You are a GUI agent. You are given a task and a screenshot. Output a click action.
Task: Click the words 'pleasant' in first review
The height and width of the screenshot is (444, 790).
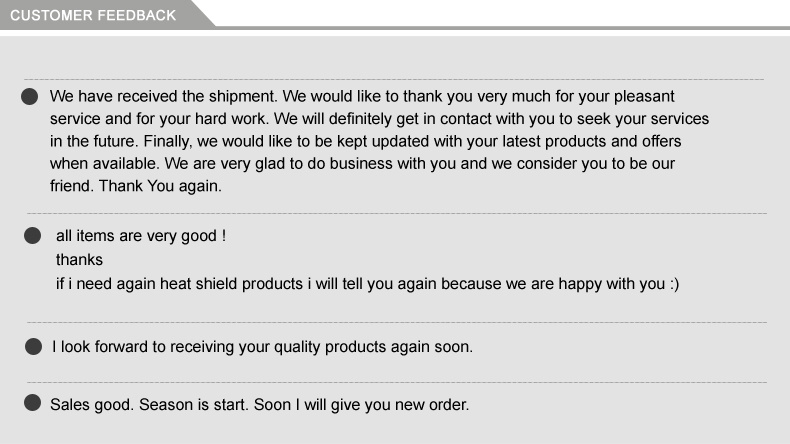[x=644, y=97]
